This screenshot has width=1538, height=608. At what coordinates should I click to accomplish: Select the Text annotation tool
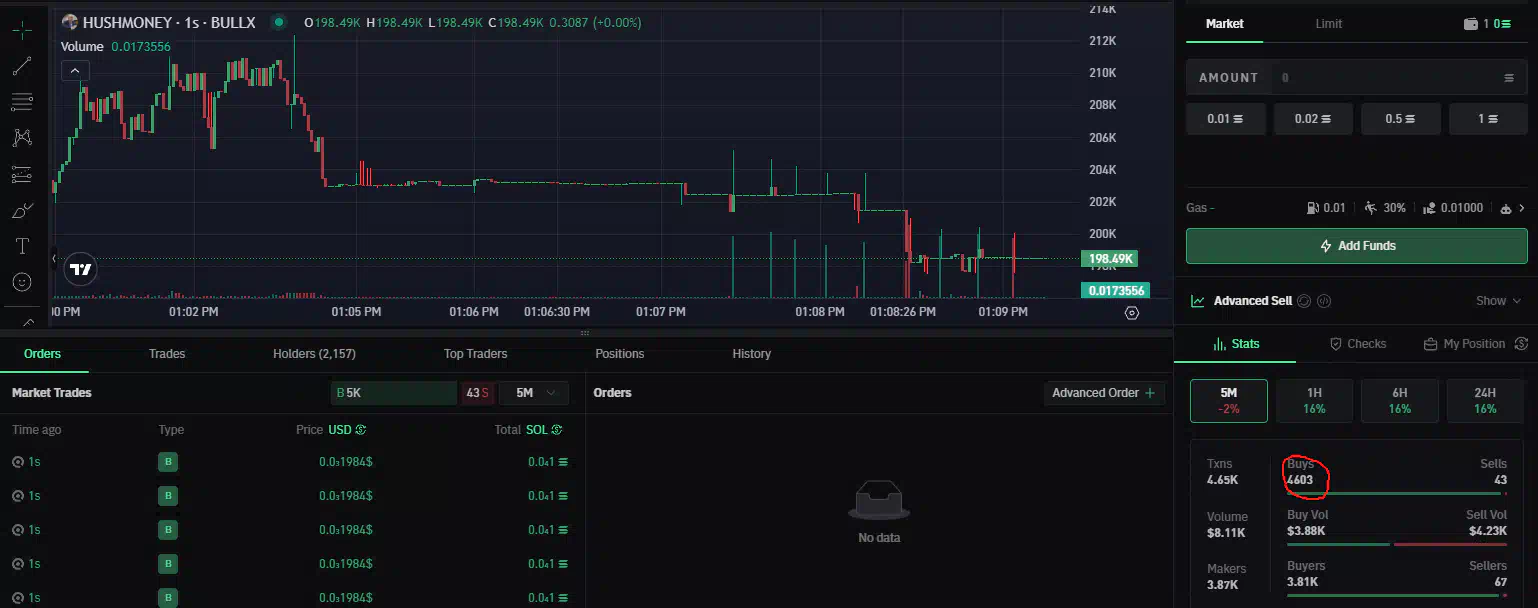(22, 246)
